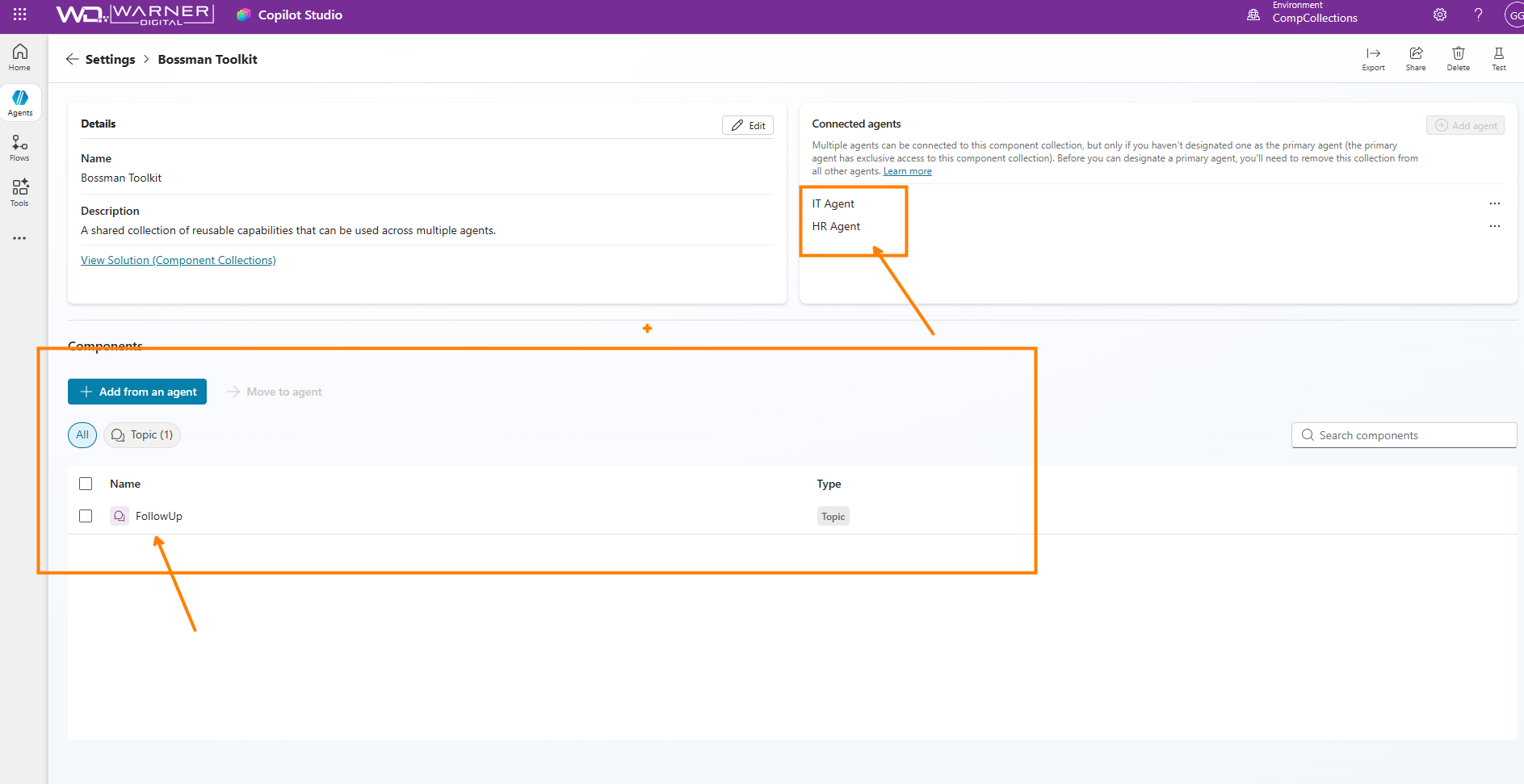Toggle the select-all checkbox beside Name
Image resolution: width=1524 pixels, height=784 pixels.
(x=86, y=484)
